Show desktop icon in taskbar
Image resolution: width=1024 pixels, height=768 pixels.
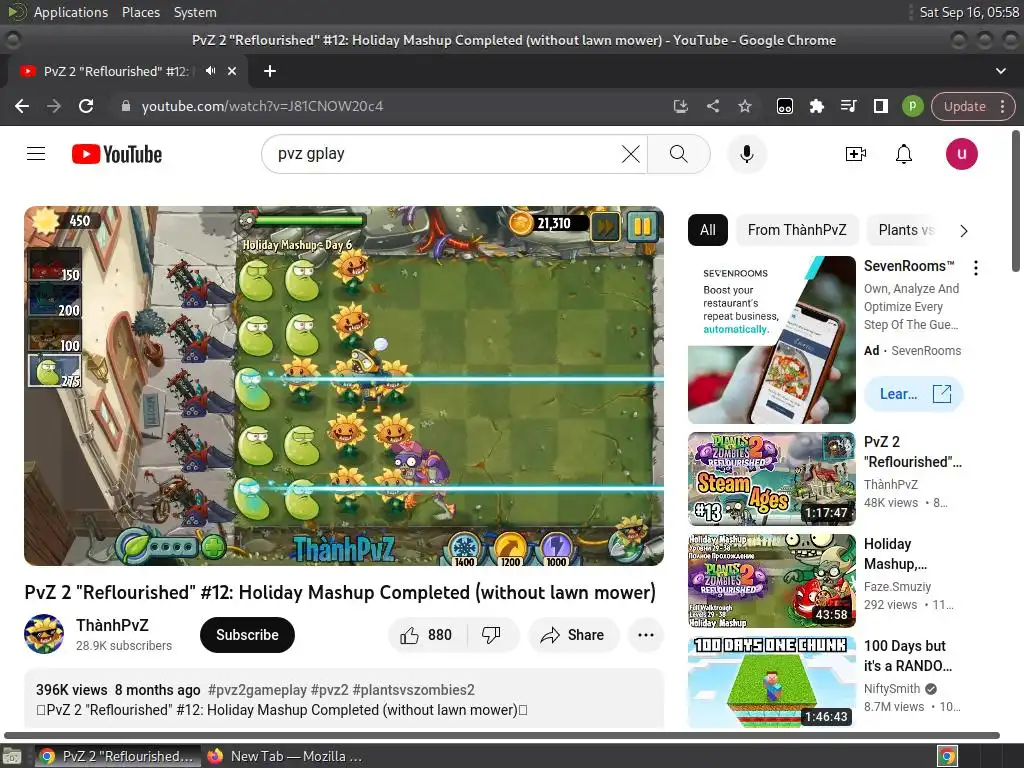pos(12,757)
